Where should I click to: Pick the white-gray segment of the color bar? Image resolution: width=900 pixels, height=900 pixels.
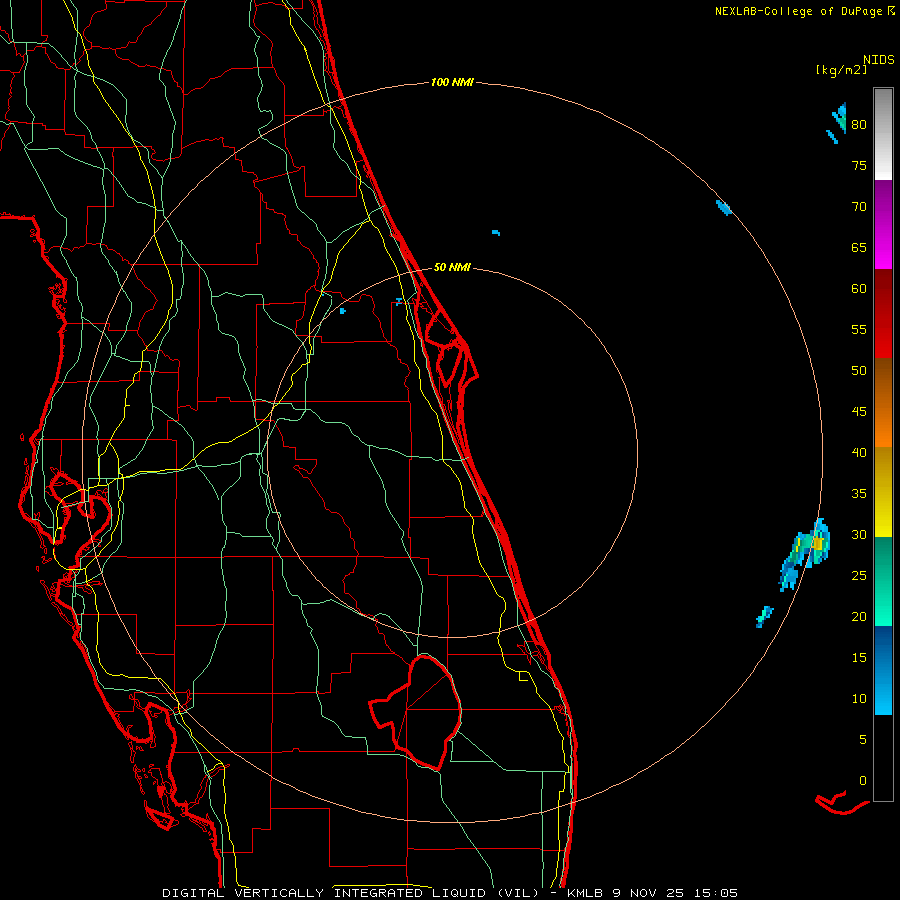(883, 134)
